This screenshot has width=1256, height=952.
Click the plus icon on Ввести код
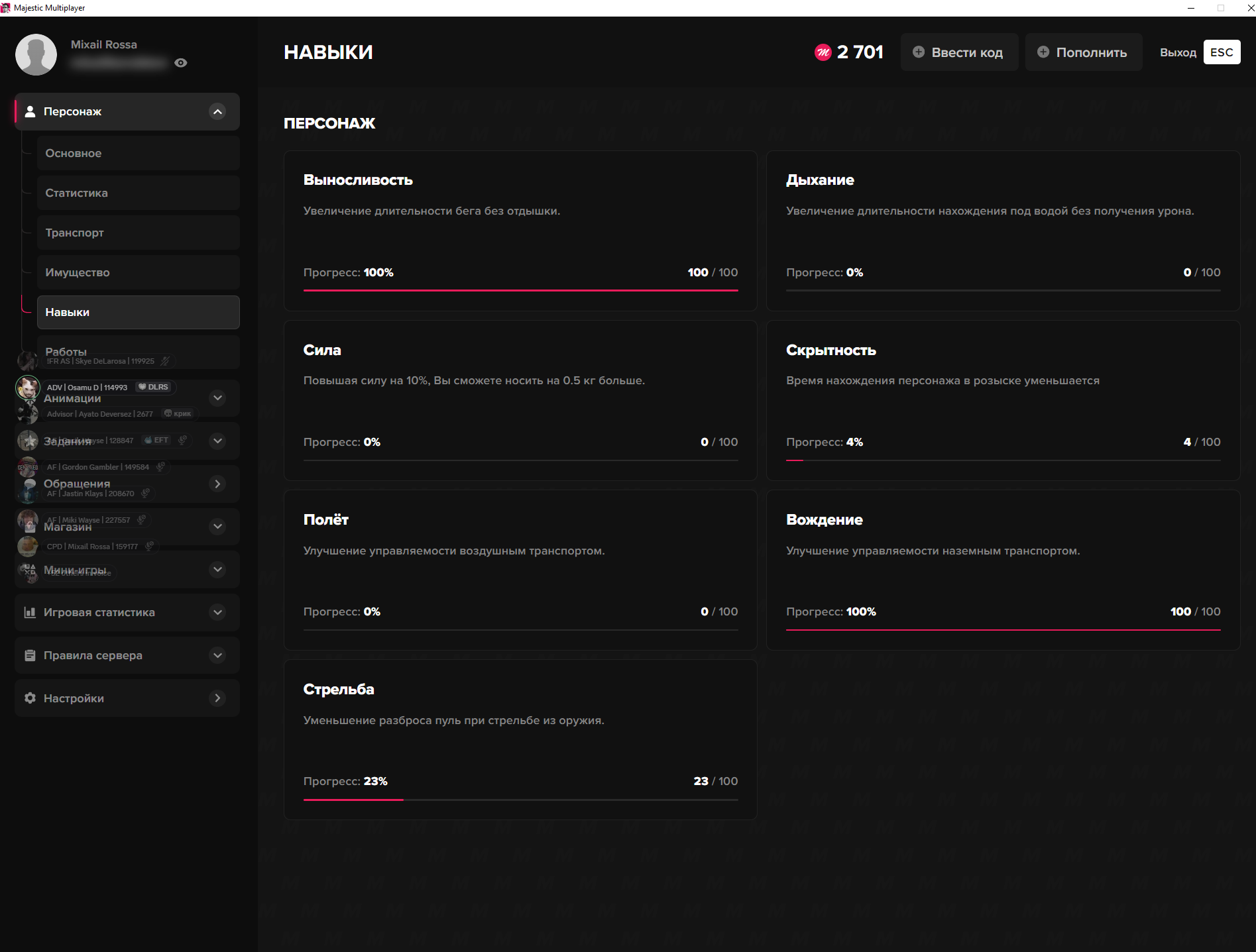pos(919,52)
